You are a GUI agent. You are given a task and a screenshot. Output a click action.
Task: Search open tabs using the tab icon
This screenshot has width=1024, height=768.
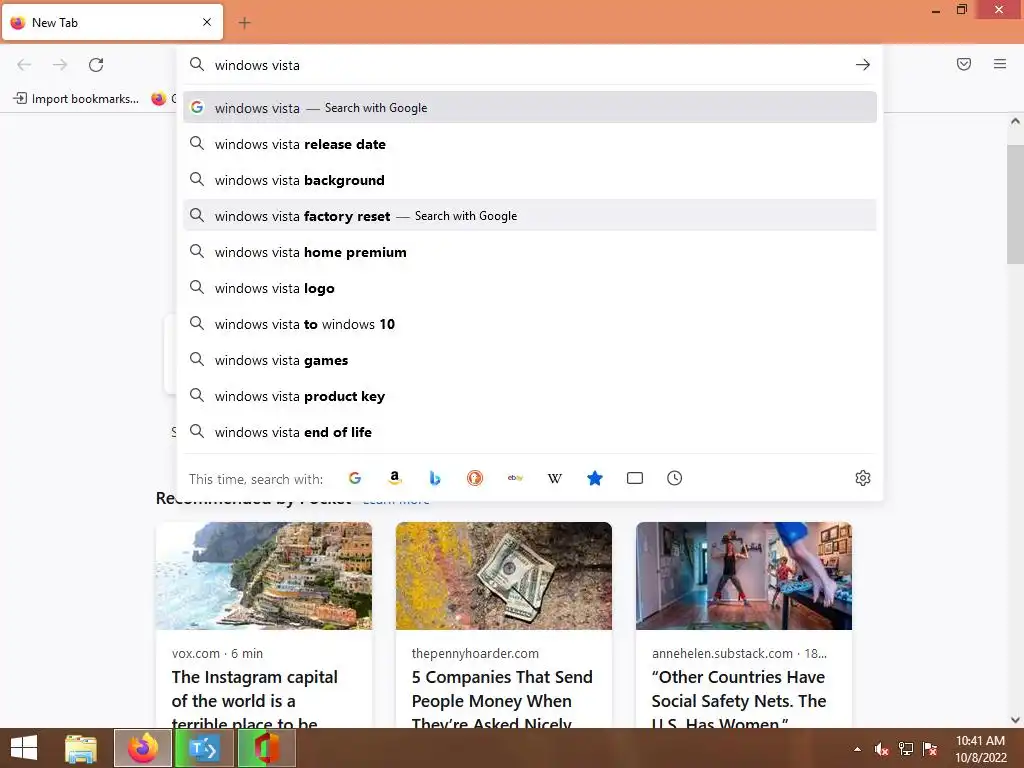point(635,478)
